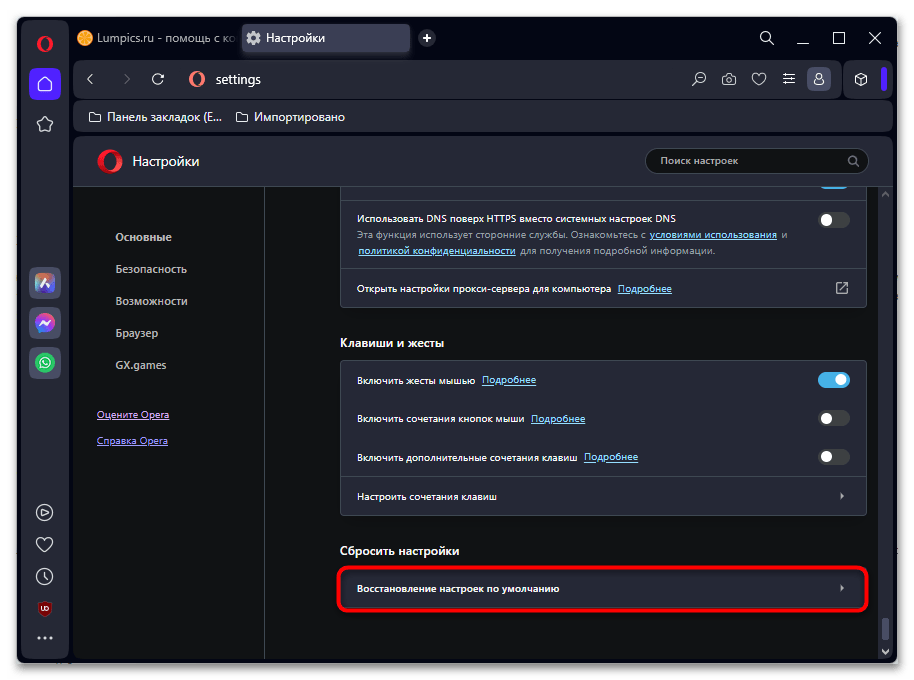The image size is (914, 680).
Task: Open the Справка Opera link
Action: [132, 441]
